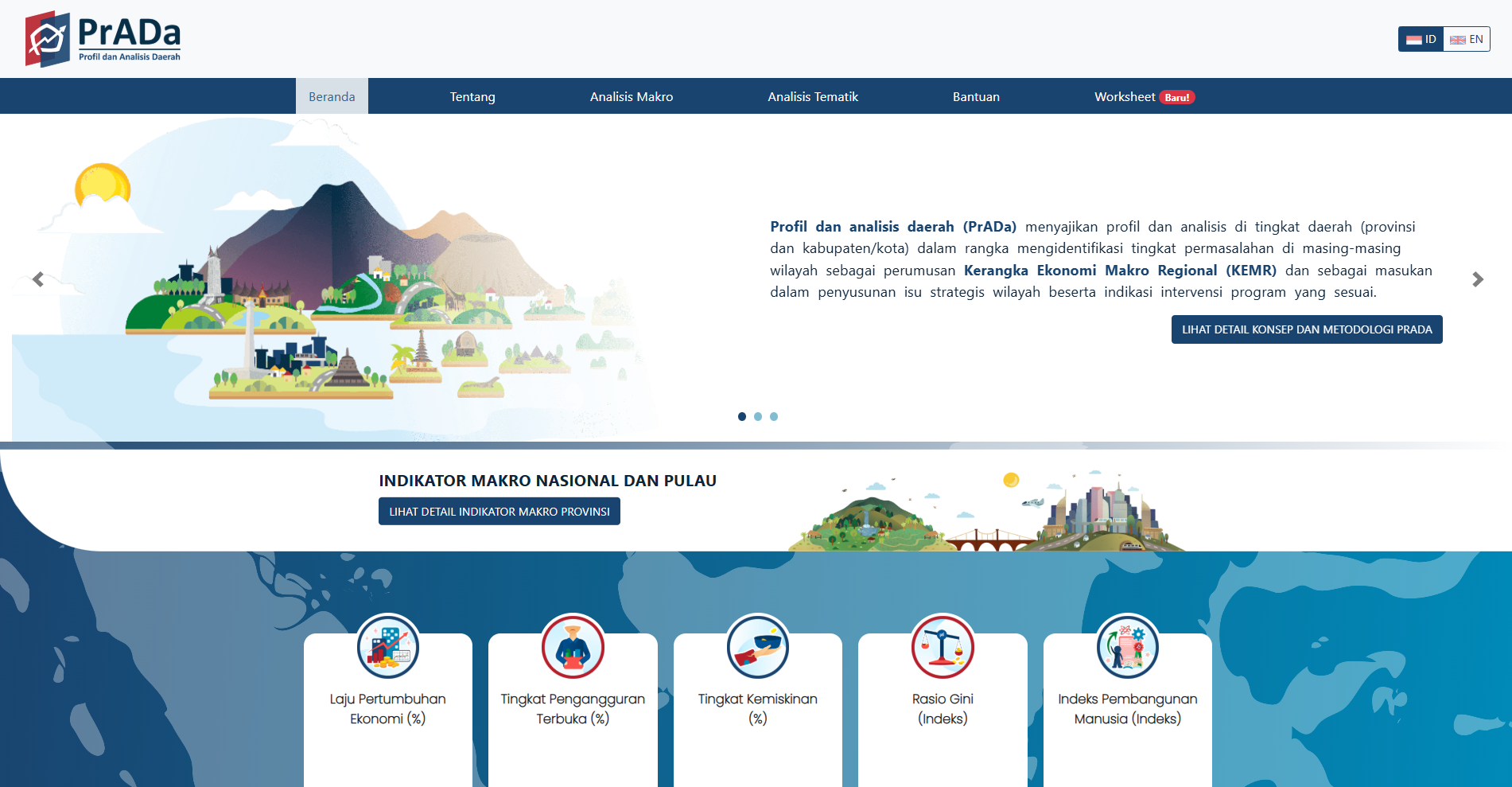This screenshot has height=787, width=1512.
Task: Open the Bantuan menu item
Action: (x=976, y=96)
